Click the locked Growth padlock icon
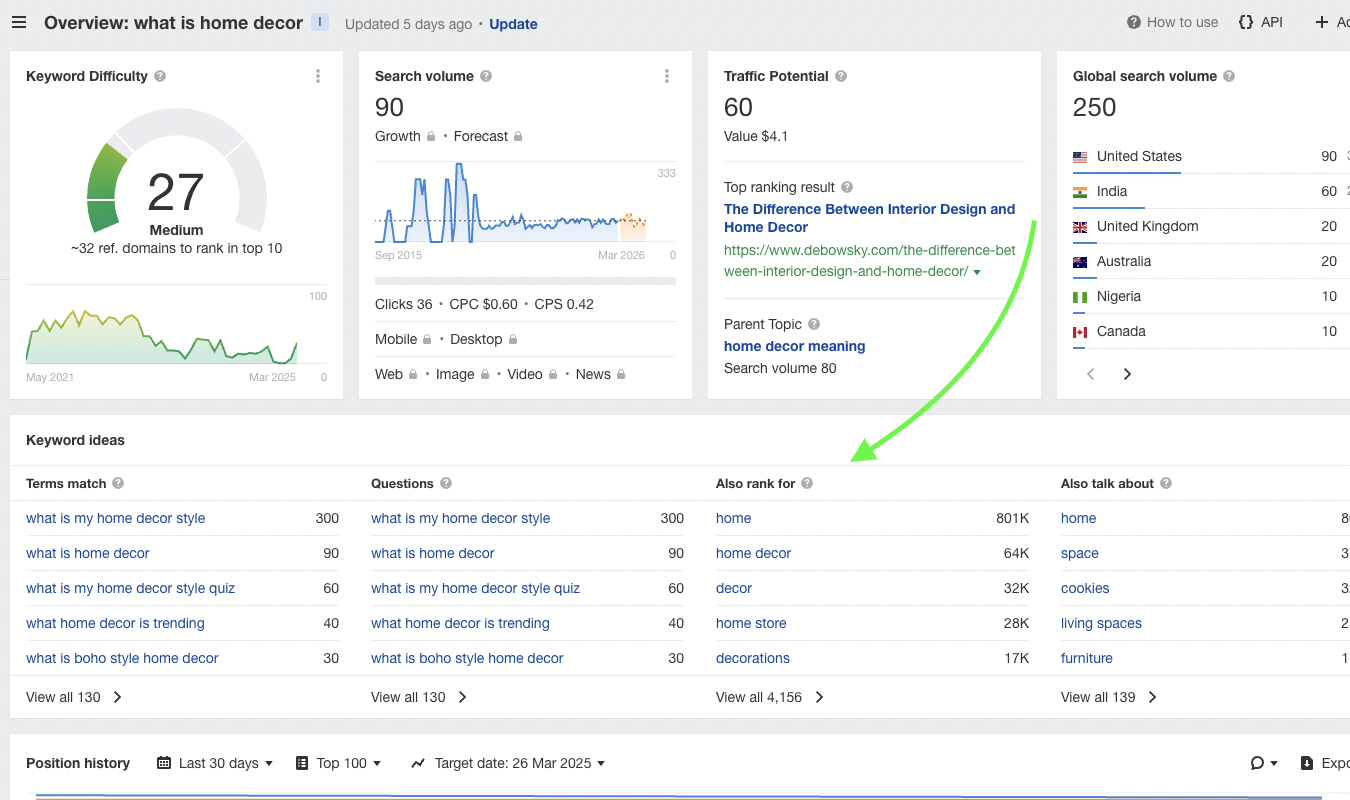This screenshot has width=1350, height=800. point(431,136)
